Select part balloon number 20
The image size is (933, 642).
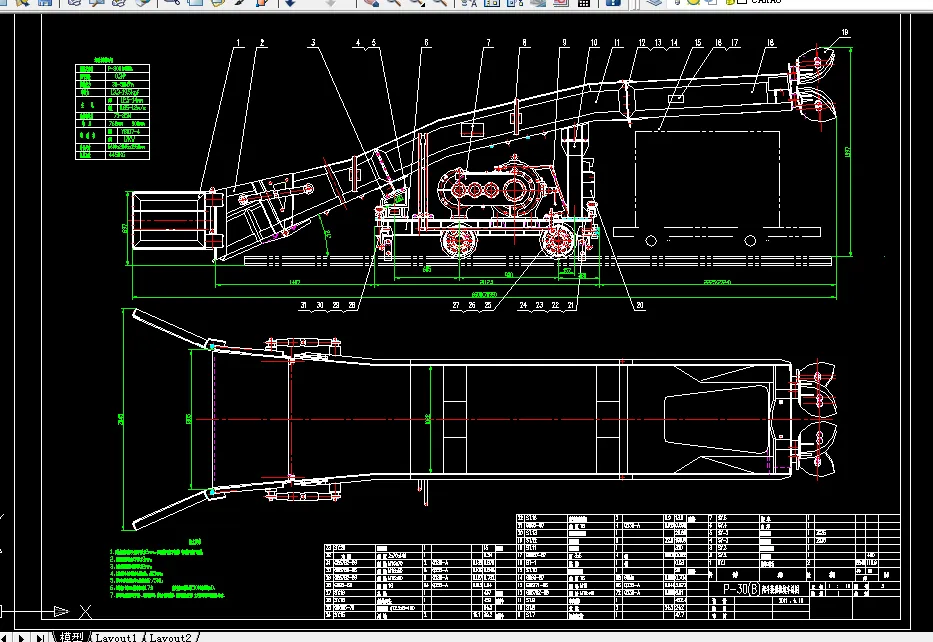[640, 305]
